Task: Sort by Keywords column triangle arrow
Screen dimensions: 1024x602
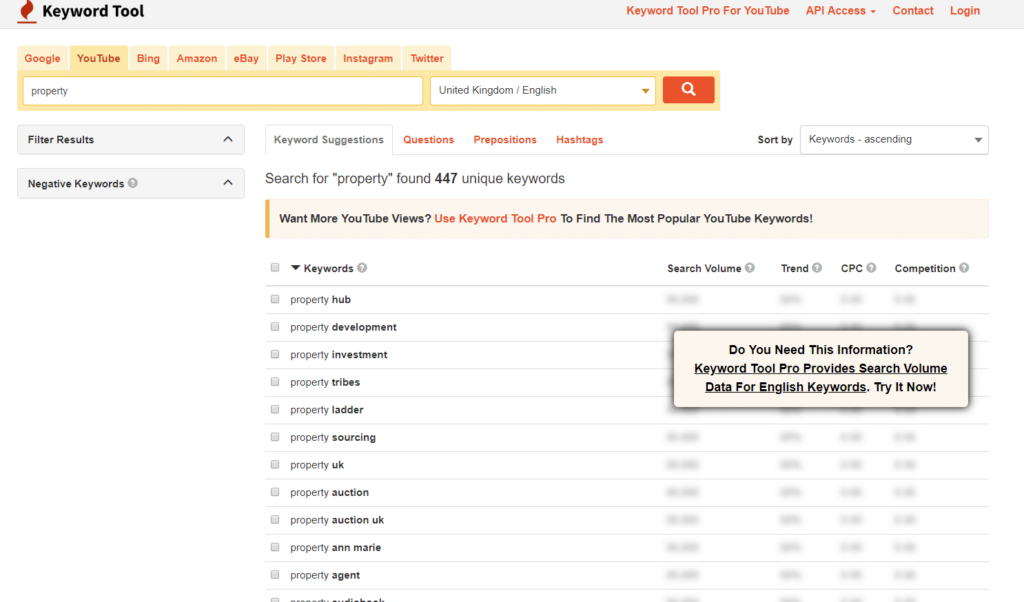Action: 295,268
